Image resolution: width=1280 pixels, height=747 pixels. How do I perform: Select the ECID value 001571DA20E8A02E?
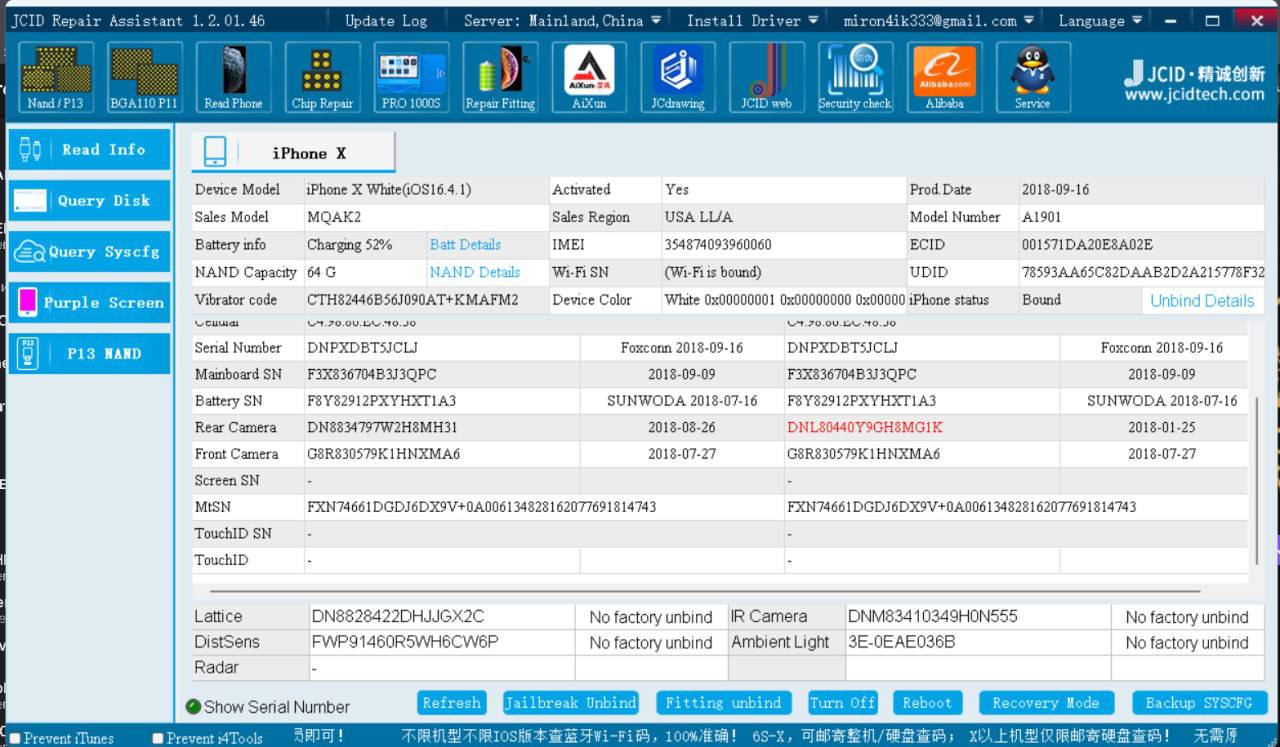coord(1087,245)
